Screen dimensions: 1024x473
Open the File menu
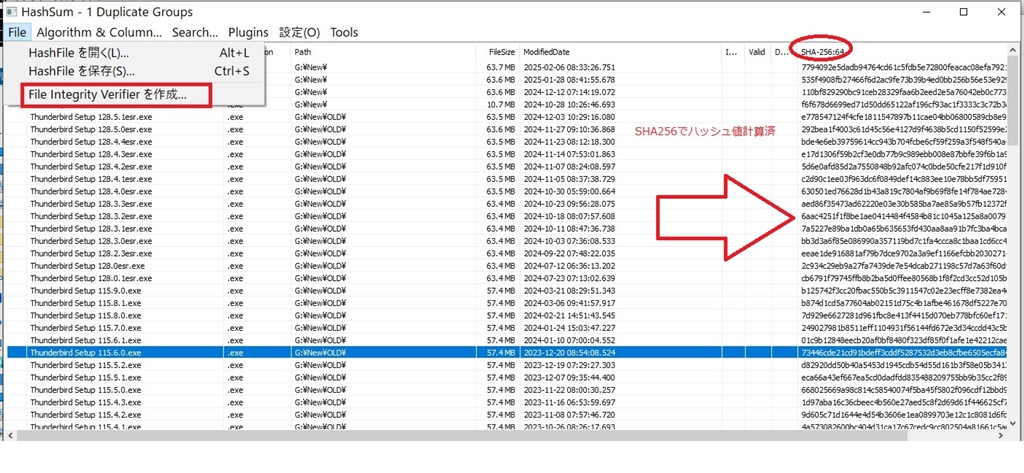(x=18, y=32)
